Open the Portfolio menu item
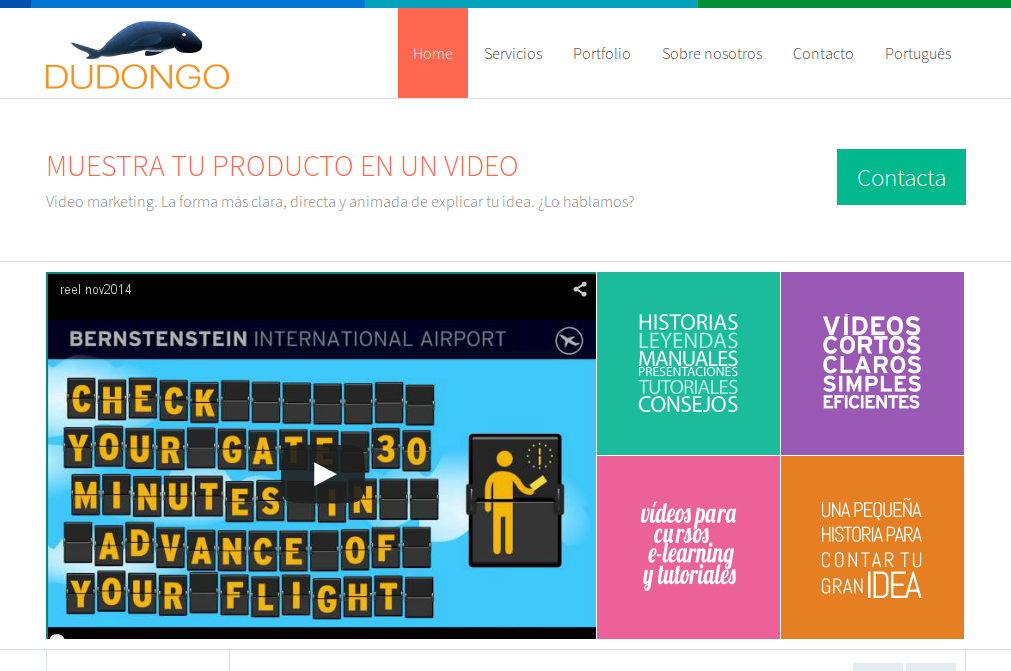 pos(602,53)
